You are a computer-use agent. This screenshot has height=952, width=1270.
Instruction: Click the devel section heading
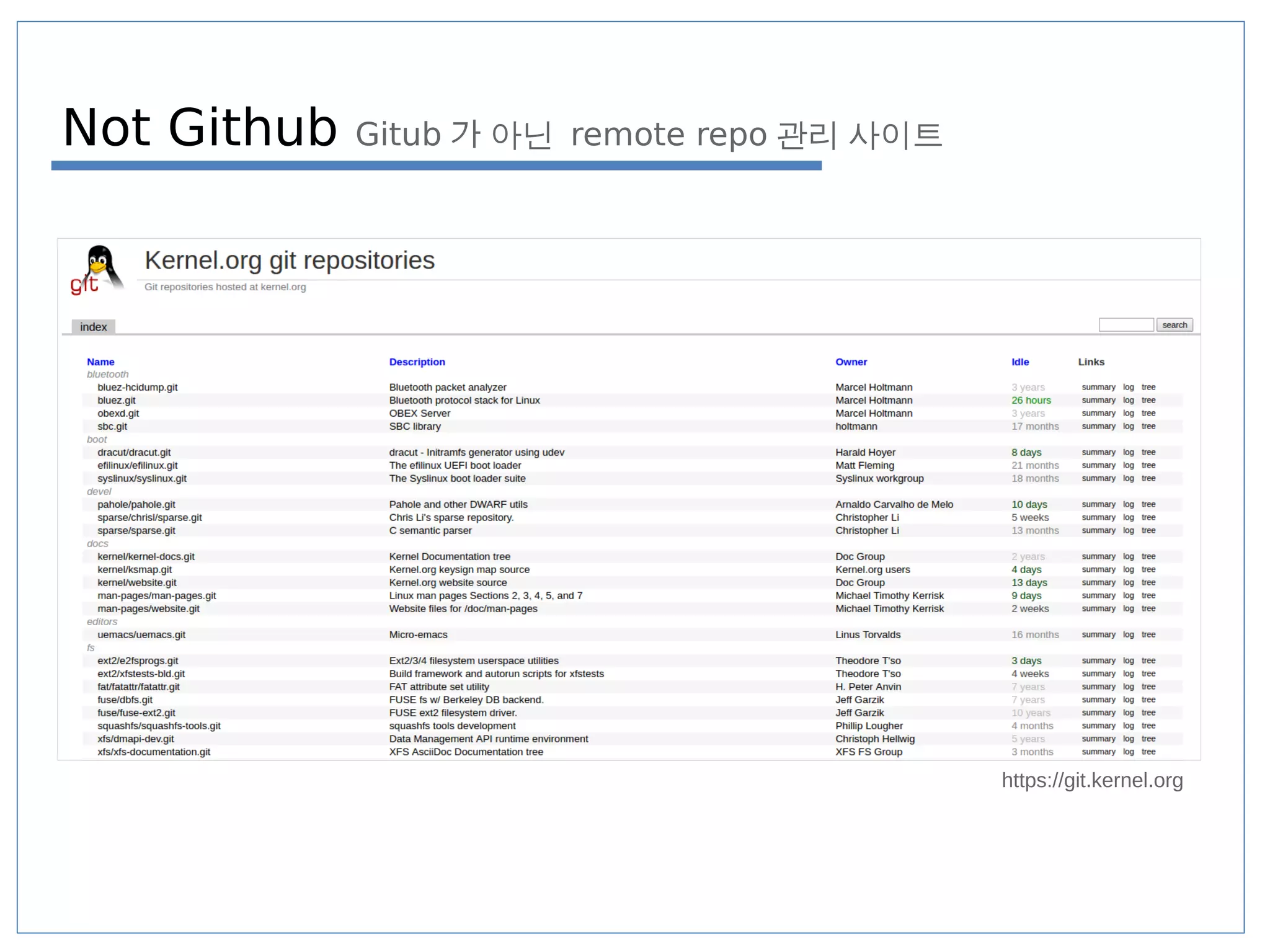coord(99,492)
